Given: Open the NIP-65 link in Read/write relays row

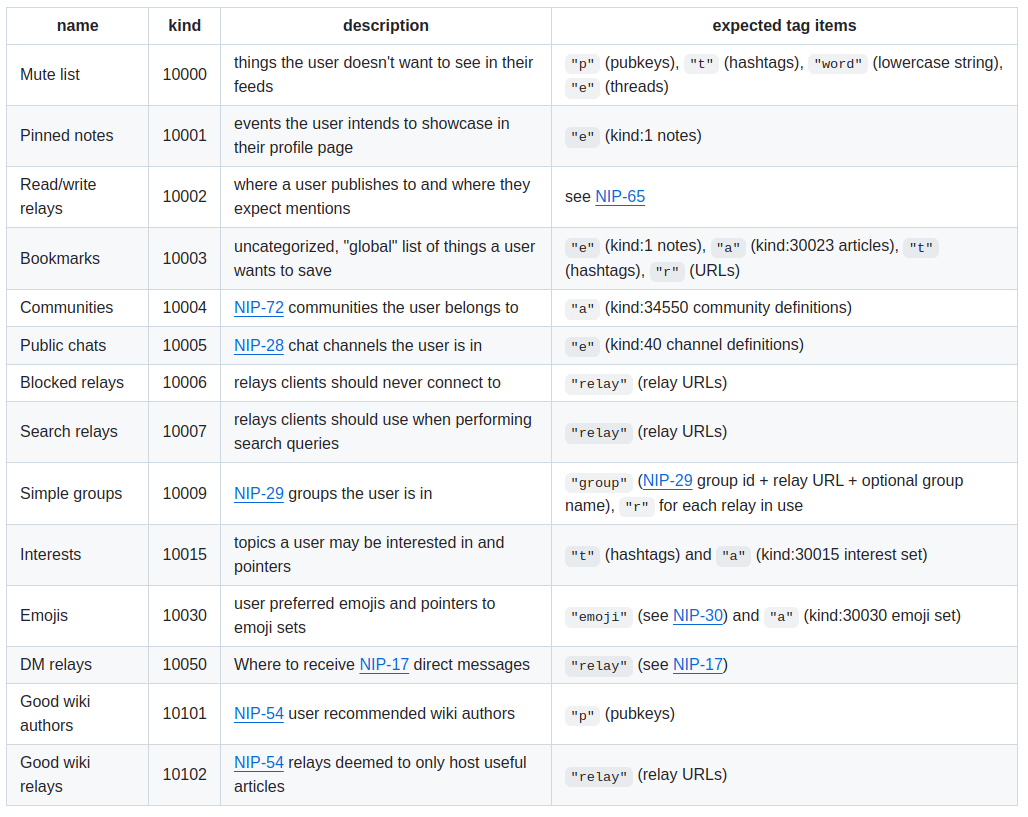Looking at the screenshot, I should (620, 196).
